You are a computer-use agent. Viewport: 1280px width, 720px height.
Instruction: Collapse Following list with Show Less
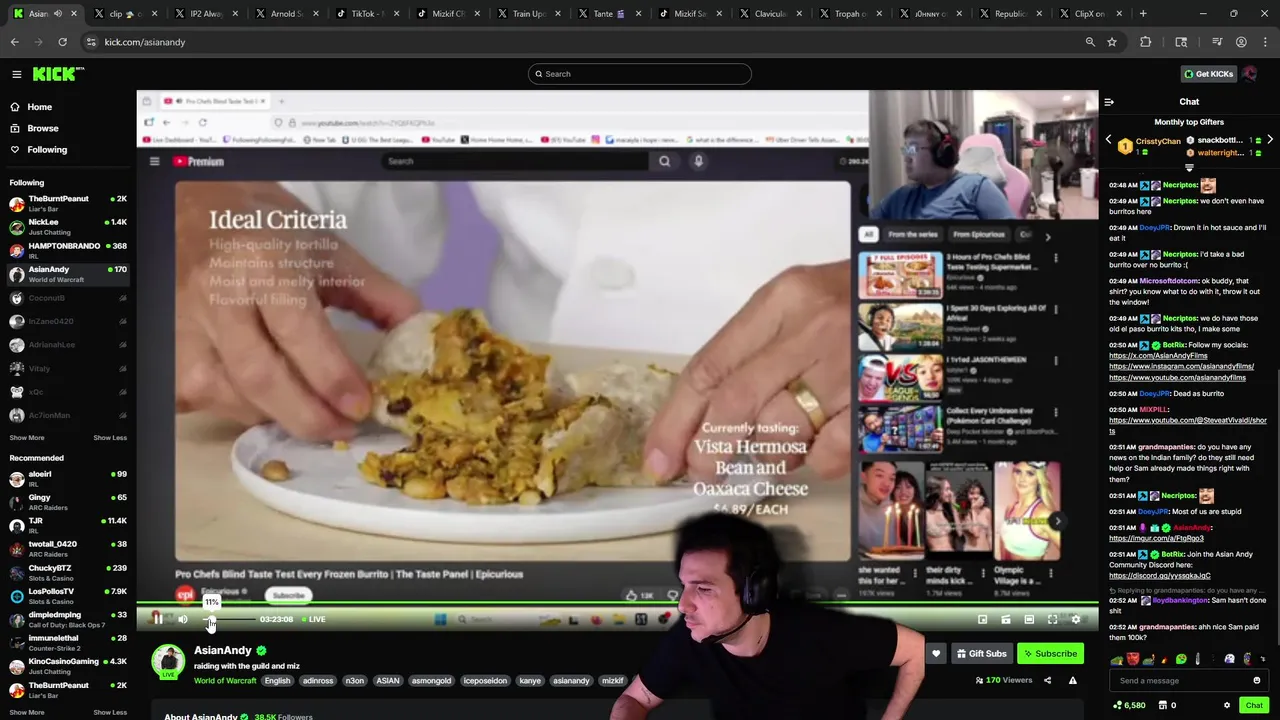pos(110,437)
